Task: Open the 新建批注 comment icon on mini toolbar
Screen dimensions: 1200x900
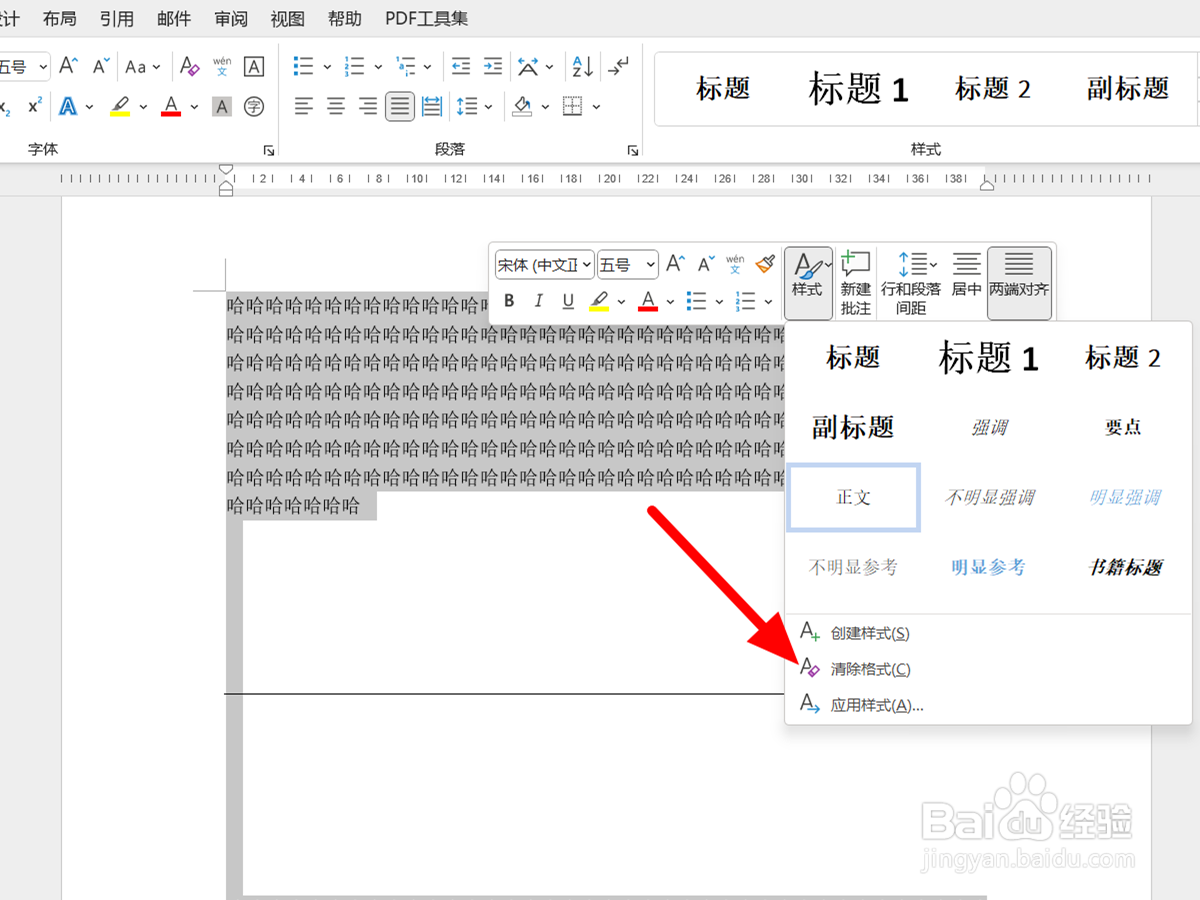Action: (x=855, y=282)
